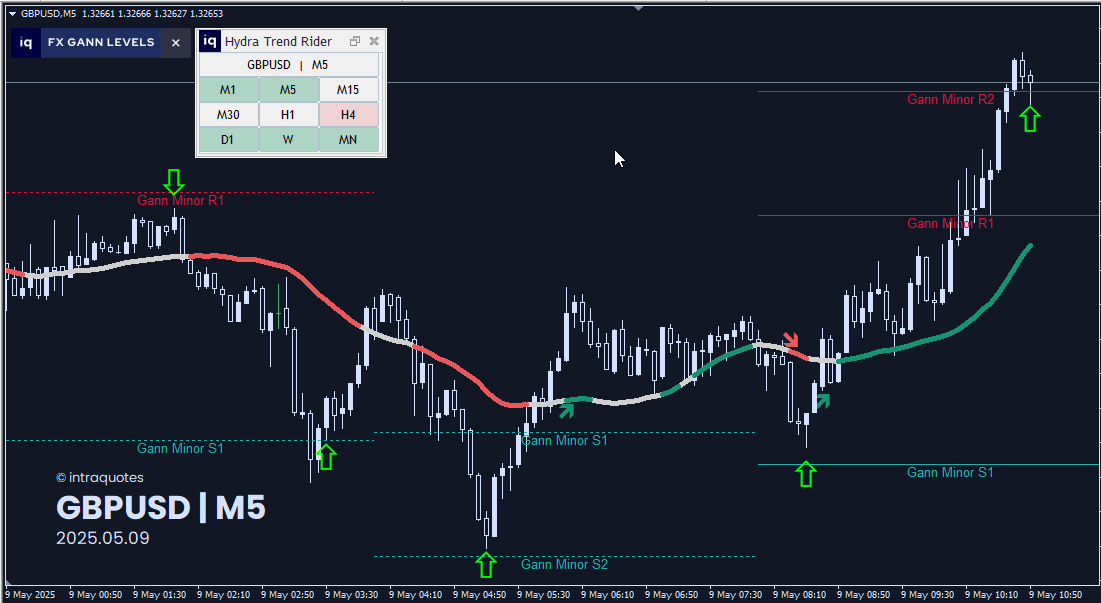The image size is (1101, 603).
Task: Select the M1 timeframe button
Action: [x=228, y=90]
